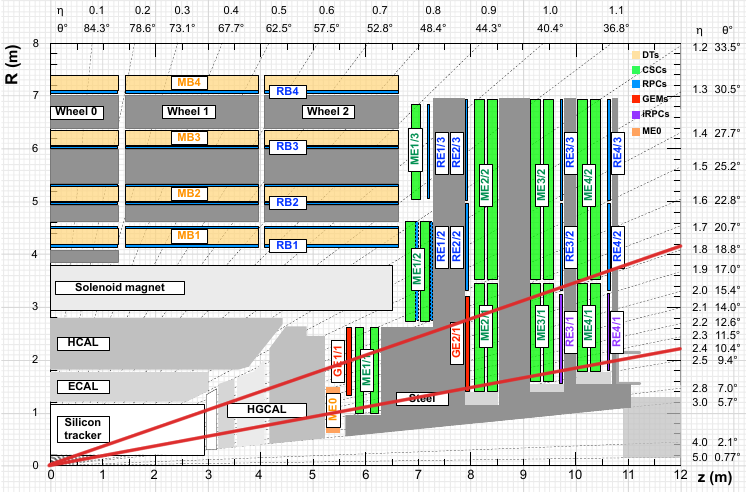This screenshot has width=746, height=492.
Task: Select the ME3/2 label
Action: (541, 186)
